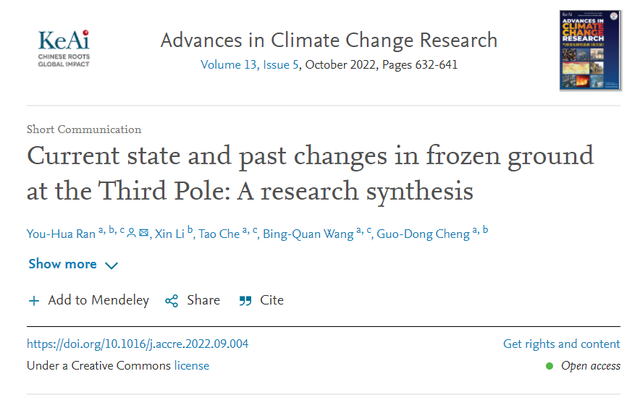Open the DOI link 10.1016/j.accre.2022.09.004
This screenshot has width=640, height=400.
[138, 344]
